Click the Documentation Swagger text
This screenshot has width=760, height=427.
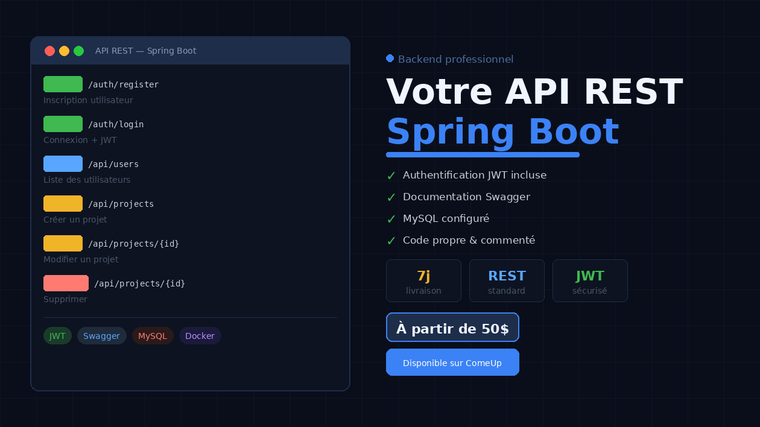466,197
